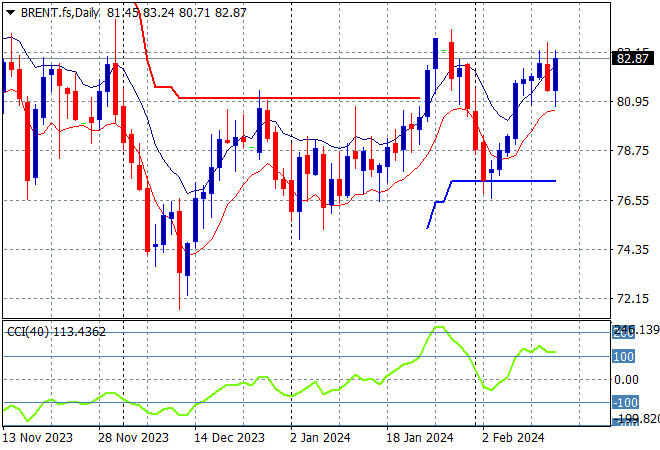Click the CCI(40) 113.4362 indicator label
The height and width of the screenshot is (450, 660).
click(x=56, y=332)
